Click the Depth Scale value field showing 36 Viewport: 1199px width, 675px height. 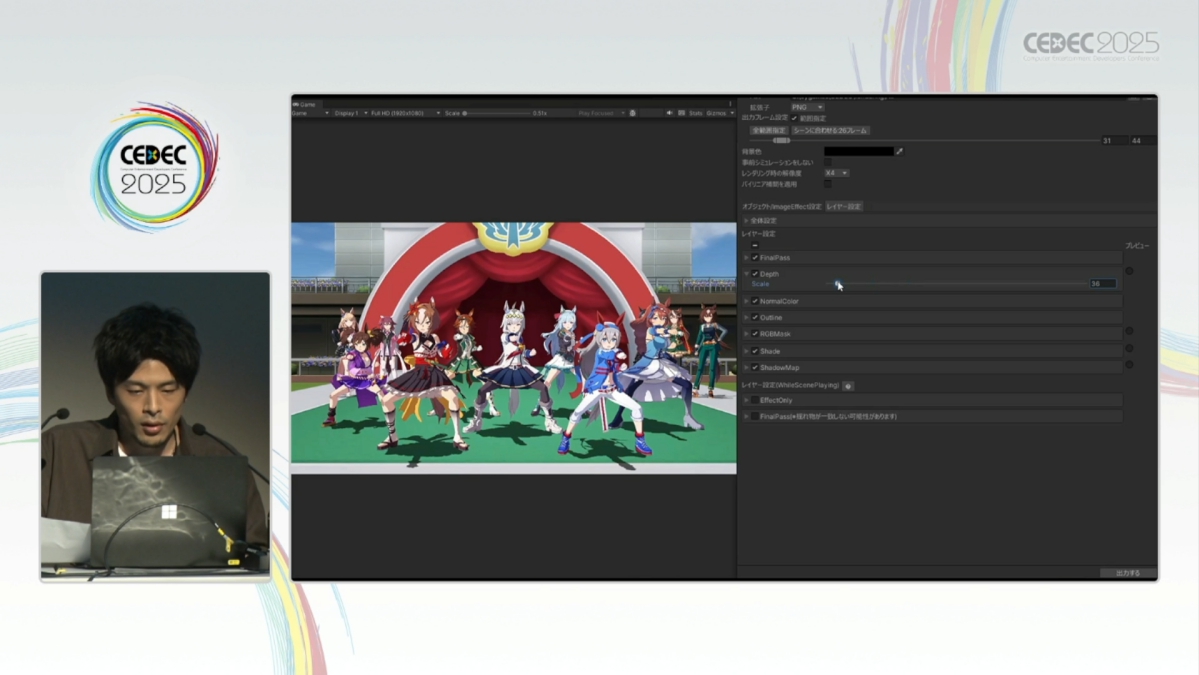(x=1103, y=284)
